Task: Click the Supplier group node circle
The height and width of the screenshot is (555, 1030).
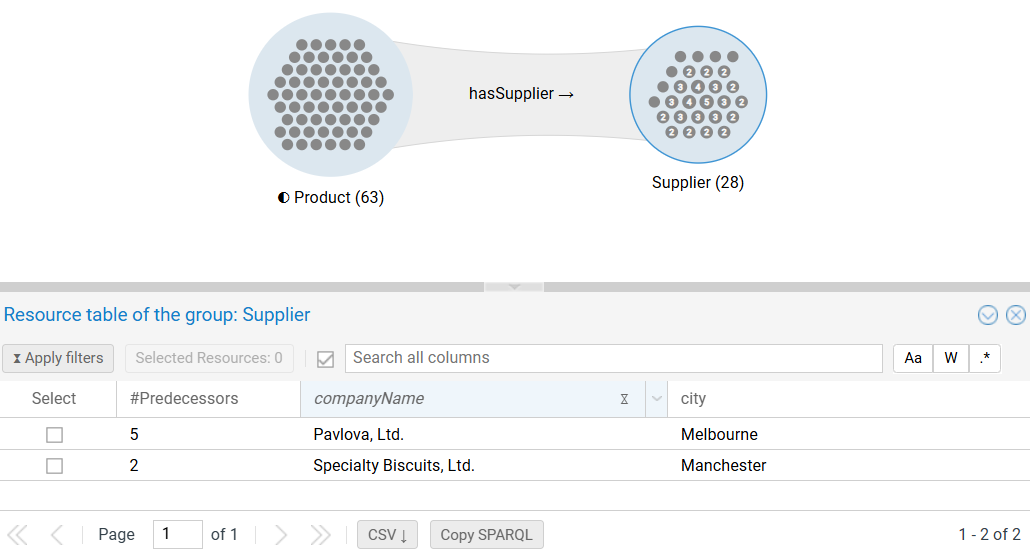Action: 698,95
